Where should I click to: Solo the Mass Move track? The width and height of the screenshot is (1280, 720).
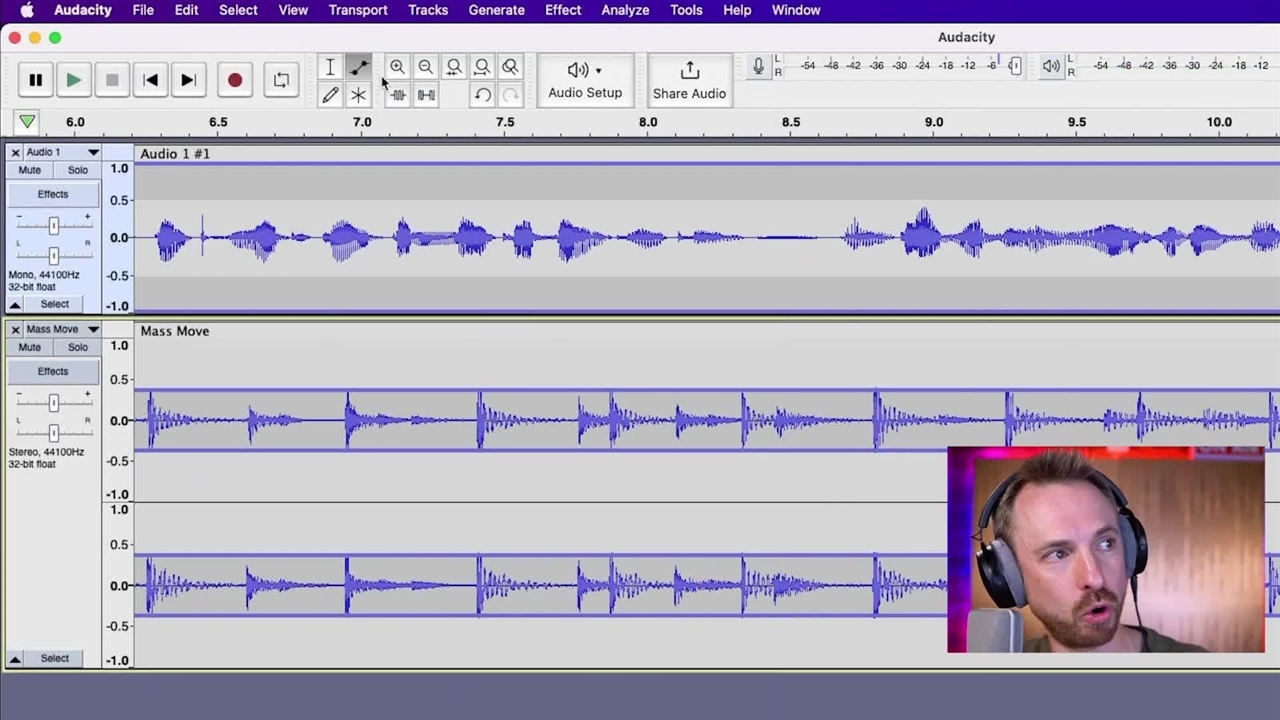click(x=77, y=347)
